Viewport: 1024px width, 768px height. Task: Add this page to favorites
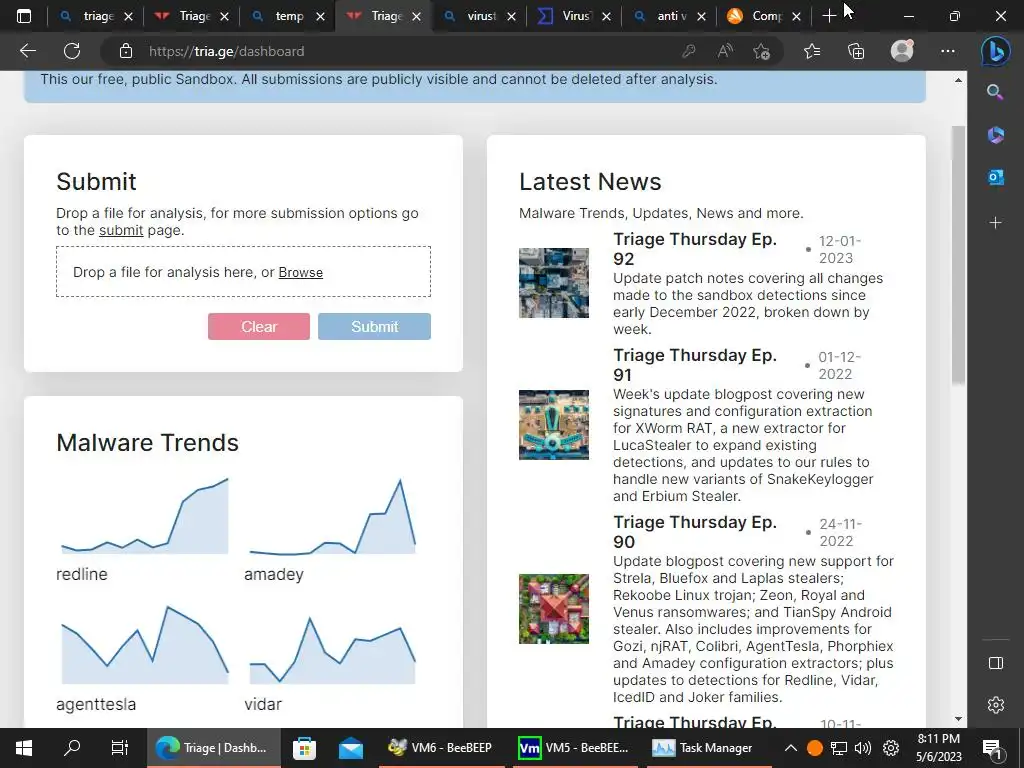tap(761, 51)
